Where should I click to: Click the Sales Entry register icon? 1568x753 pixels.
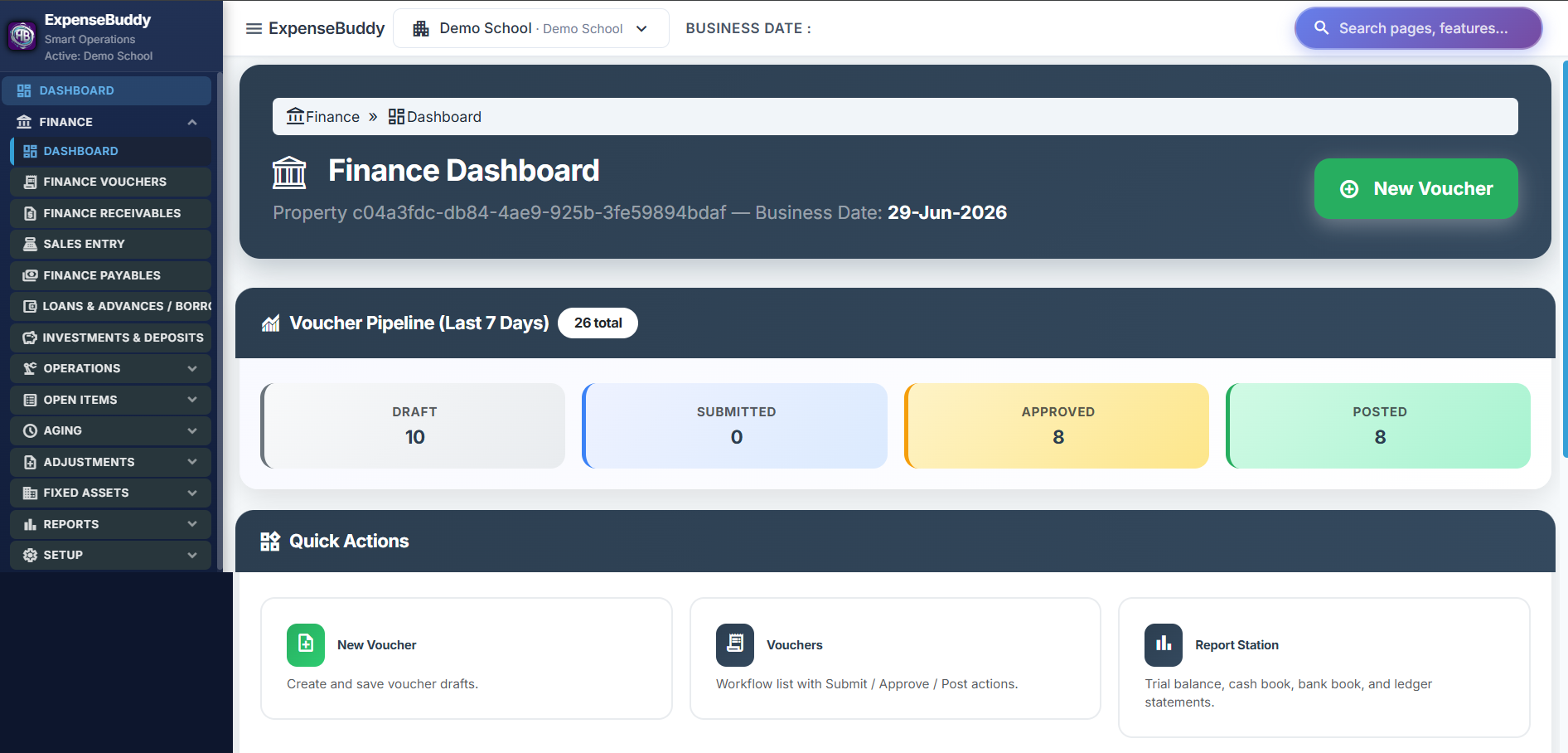(x=31, y=244)
